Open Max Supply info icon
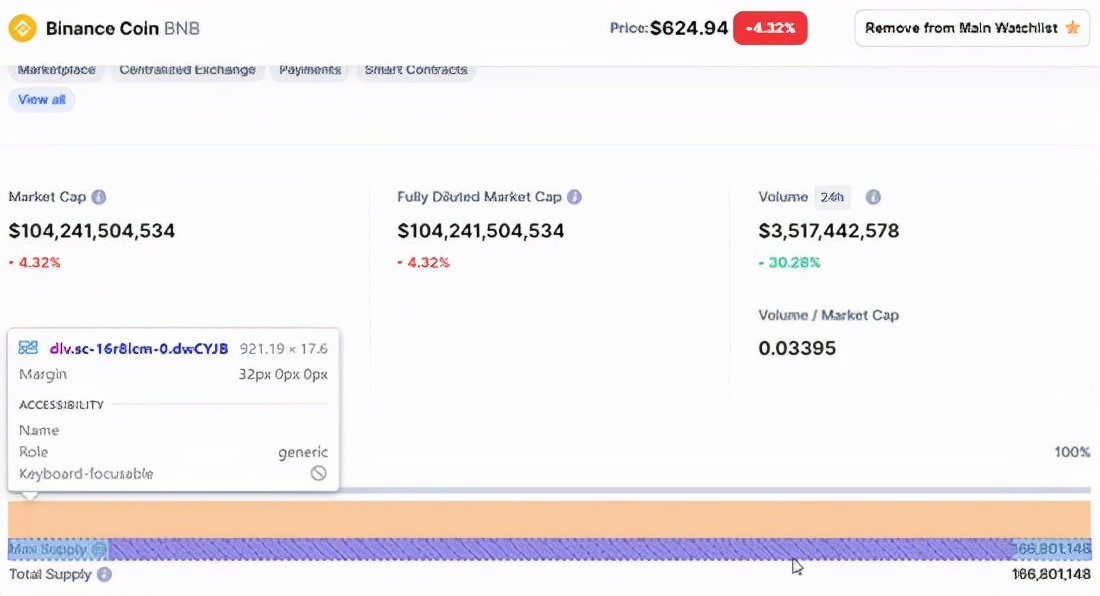 click(x=100, y=549)
